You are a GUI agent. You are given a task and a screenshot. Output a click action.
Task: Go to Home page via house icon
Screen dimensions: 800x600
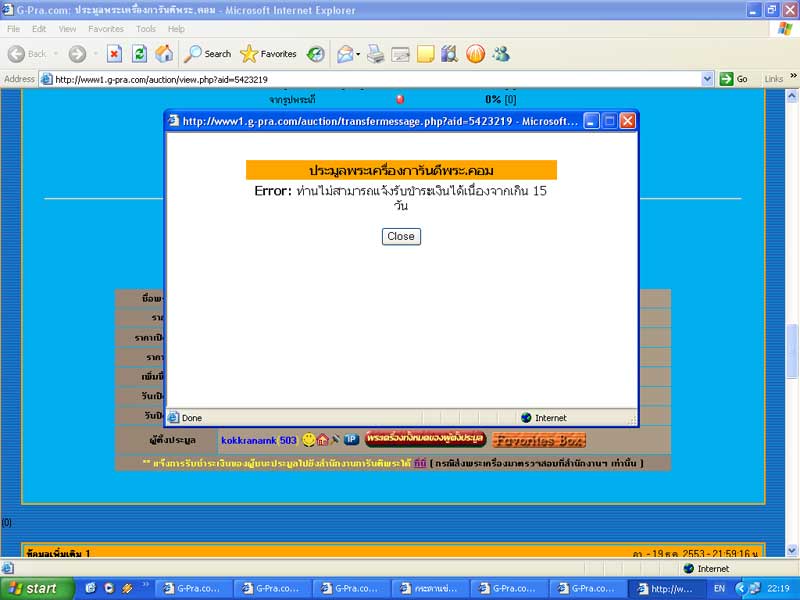pos(163,54)
